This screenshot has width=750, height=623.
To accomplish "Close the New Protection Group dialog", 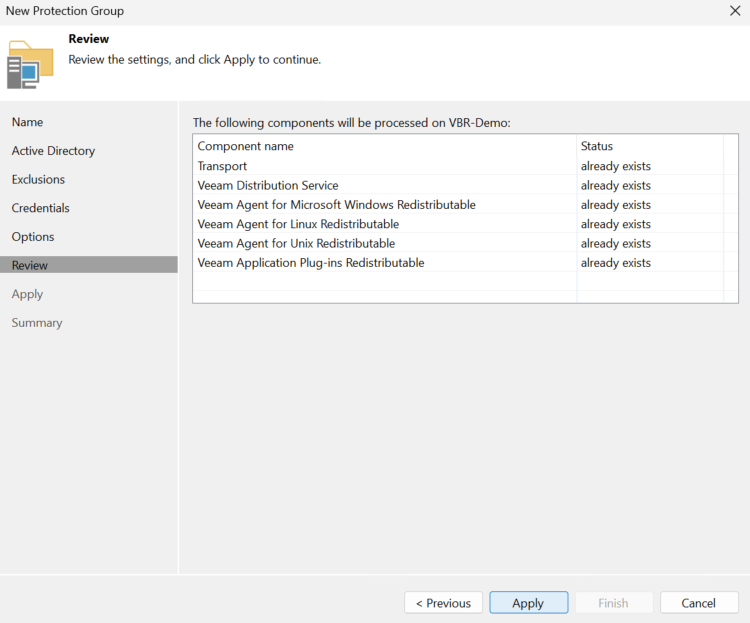I will tap(735, 11).
